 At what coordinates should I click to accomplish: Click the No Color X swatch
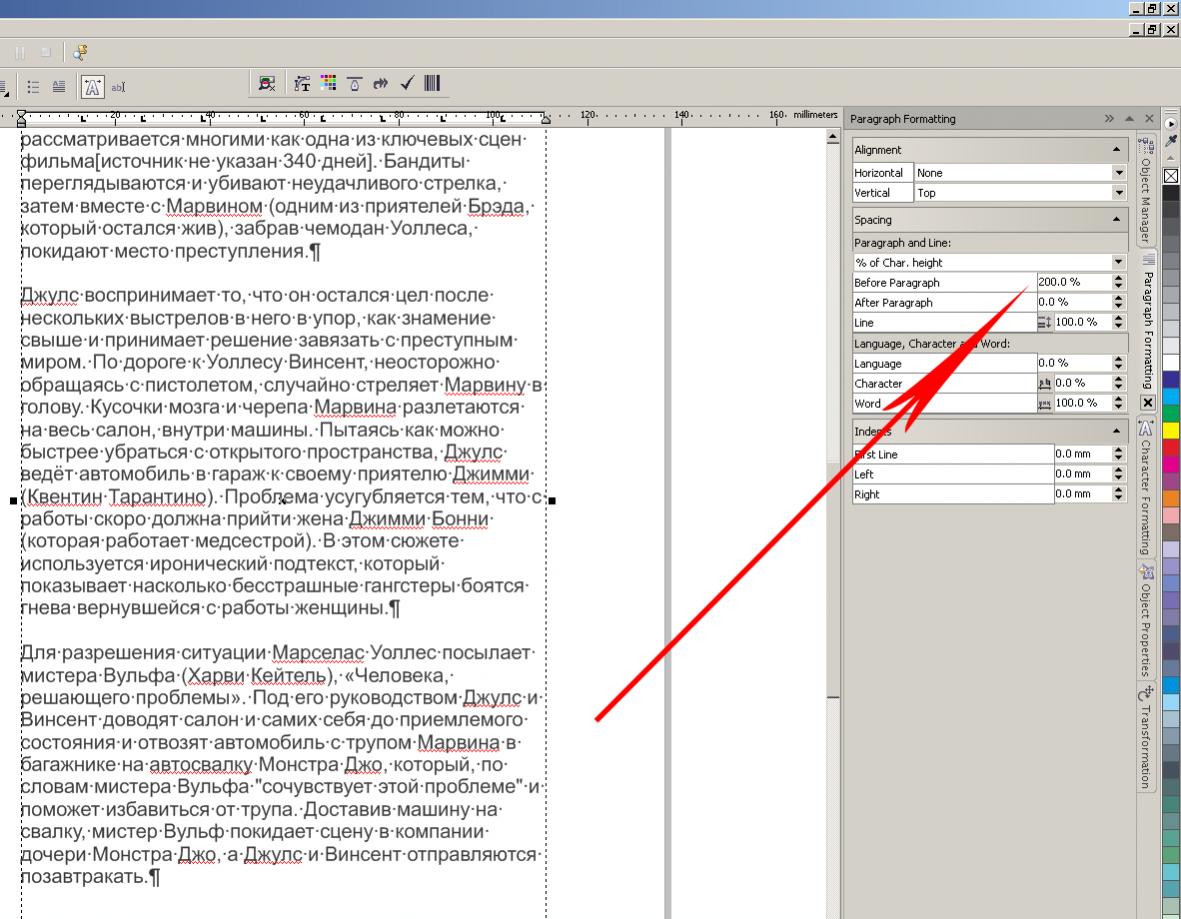coord(1171,176)
